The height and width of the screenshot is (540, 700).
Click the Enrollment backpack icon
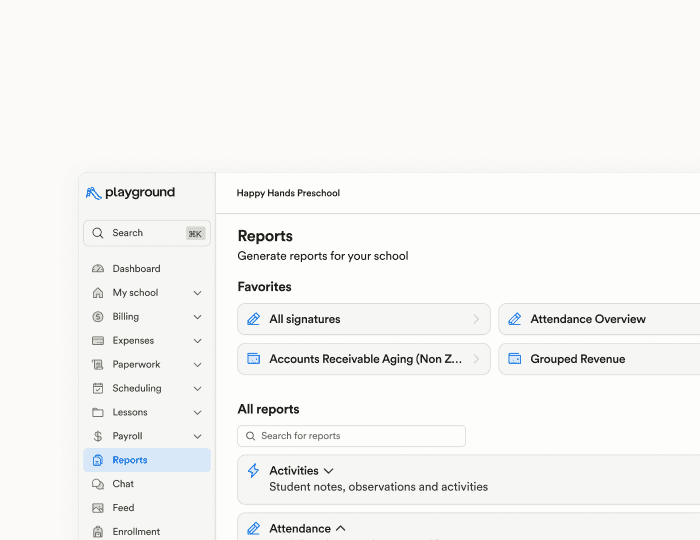pyautogui.click(x=98, y=532)
